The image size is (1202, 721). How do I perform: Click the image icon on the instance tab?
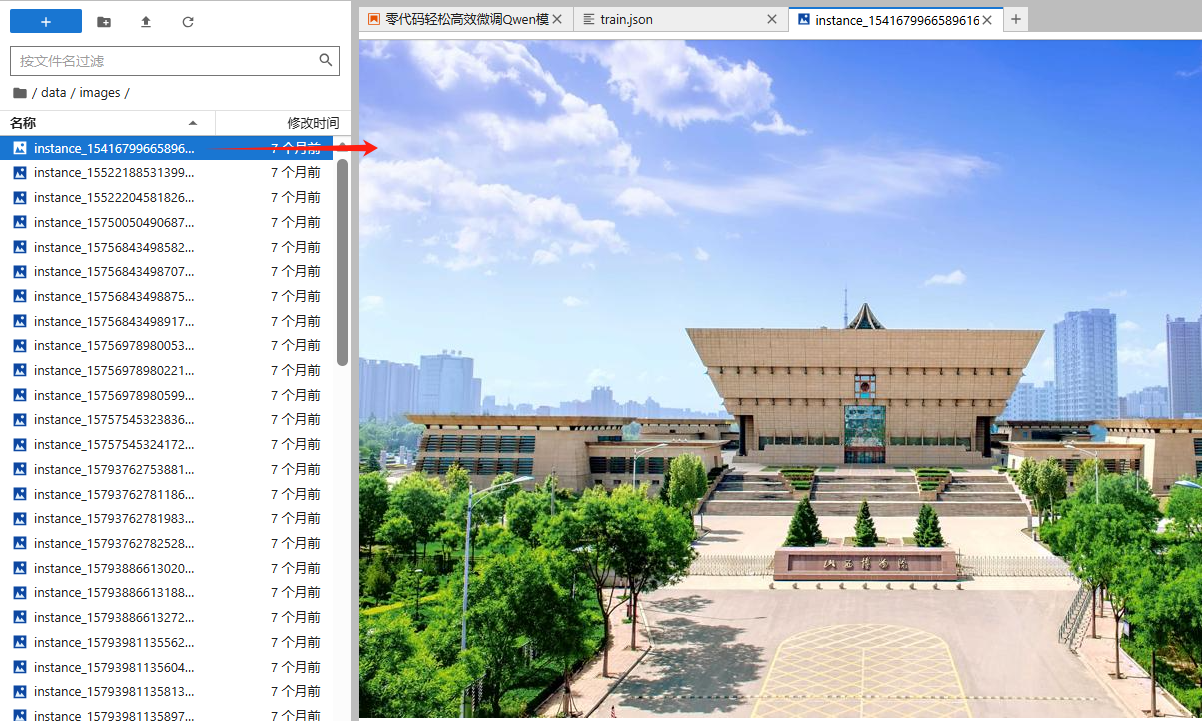pyautogui.click(x=803, y=19)
